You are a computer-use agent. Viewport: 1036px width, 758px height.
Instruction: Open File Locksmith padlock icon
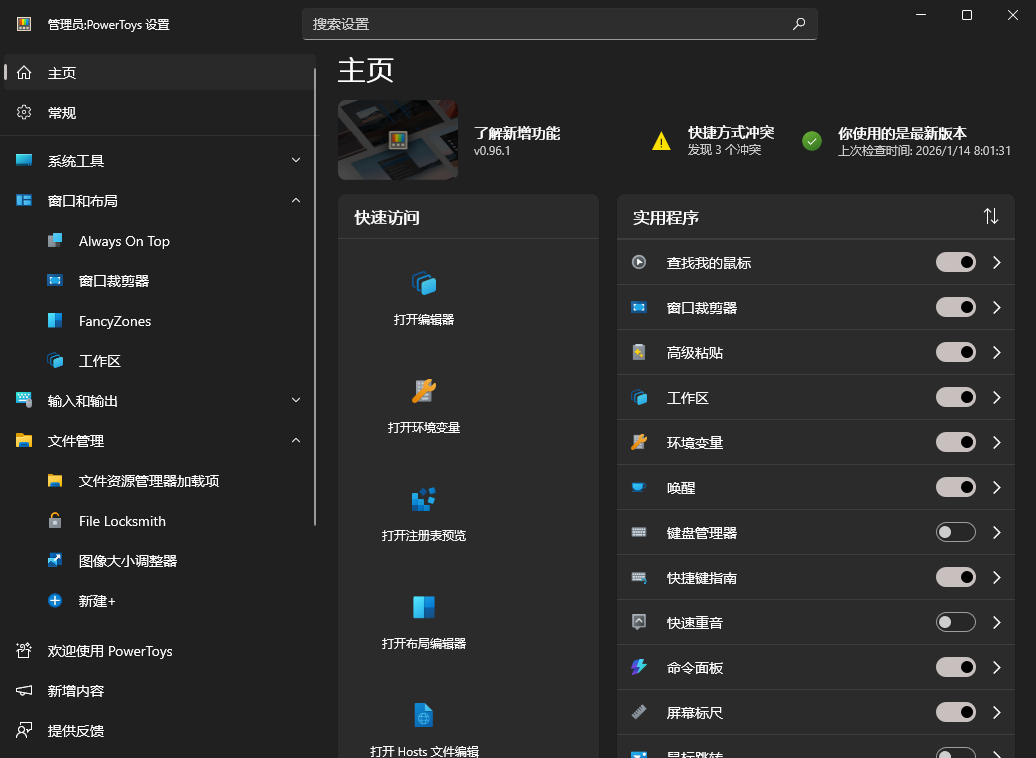click(55, 520)
